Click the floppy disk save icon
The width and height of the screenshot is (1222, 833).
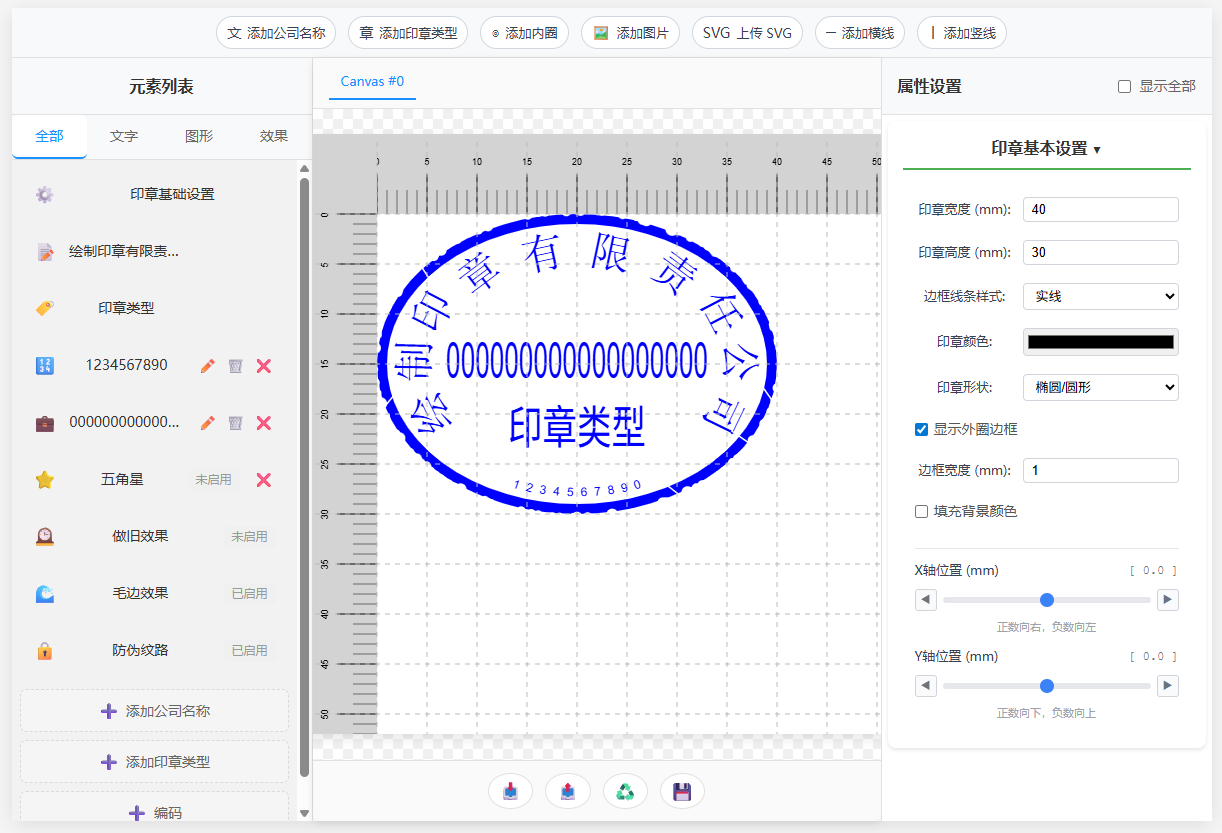coord(682,791)
